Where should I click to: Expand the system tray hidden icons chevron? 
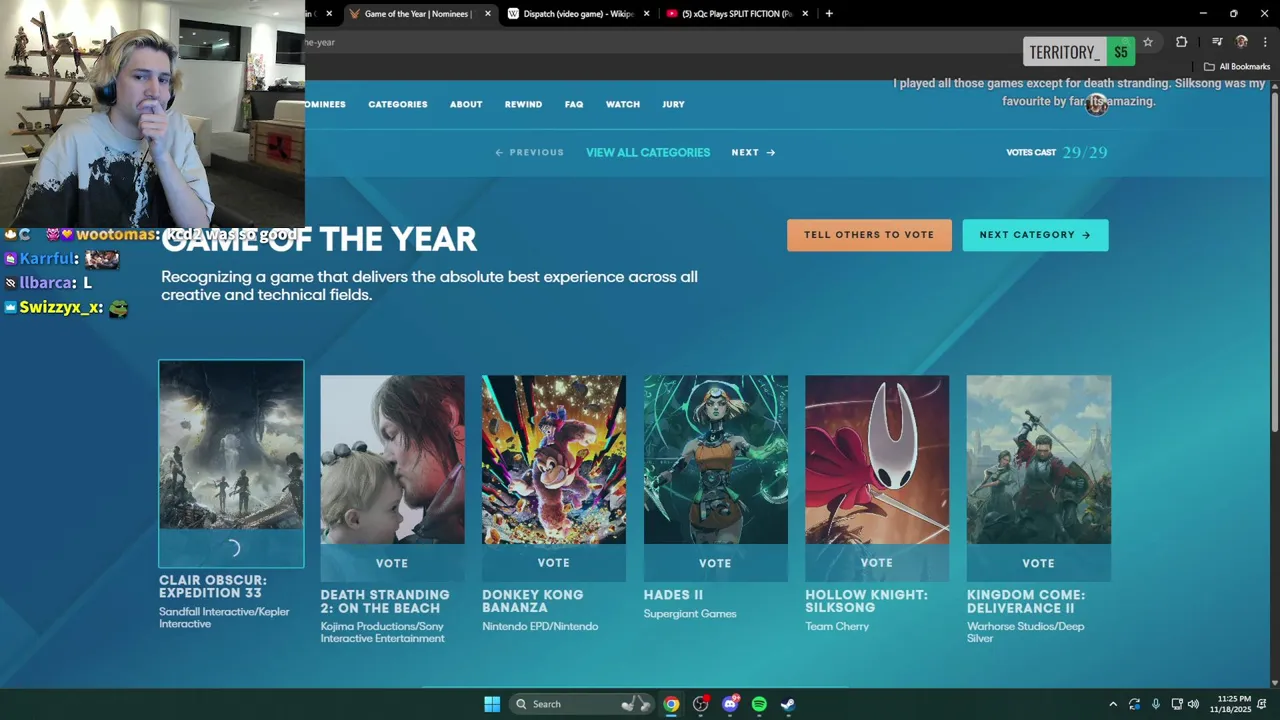pos(1113,704)
